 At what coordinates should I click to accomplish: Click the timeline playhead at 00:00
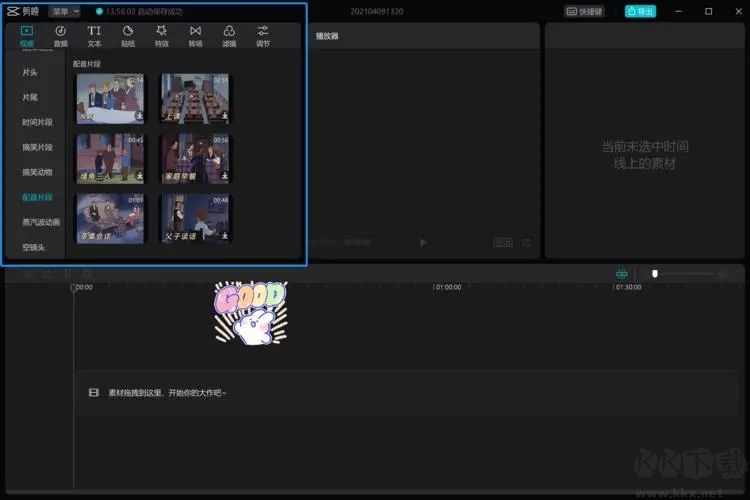pos(73,288)
